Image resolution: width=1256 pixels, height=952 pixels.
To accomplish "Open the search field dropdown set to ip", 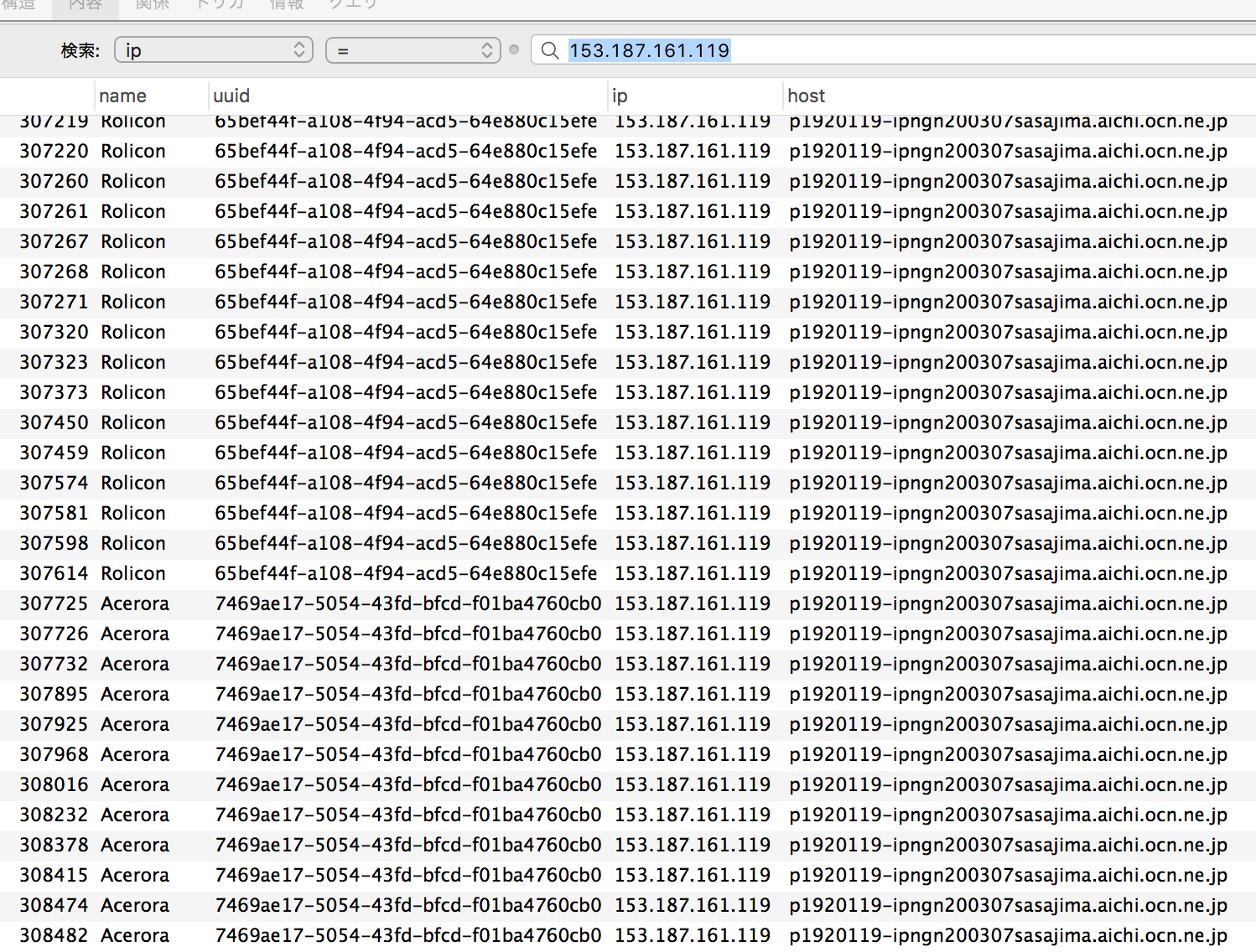I will click(x=214, y=50).
